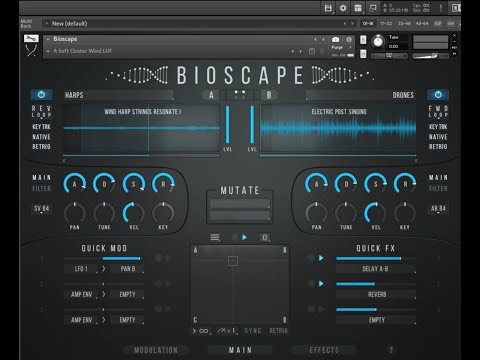This screenshot has height=360, width=480.
Task: Click the output volume slider
Action: click(x=430, y=56)
